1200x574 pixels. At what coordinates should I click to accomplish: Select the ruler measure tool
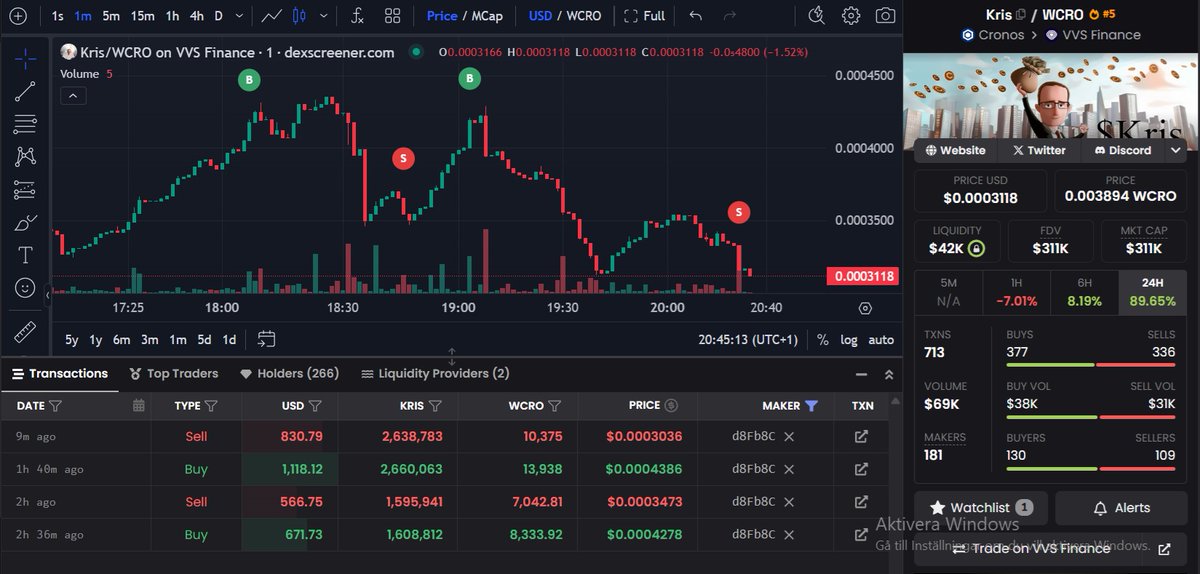(x=25, y=332)
